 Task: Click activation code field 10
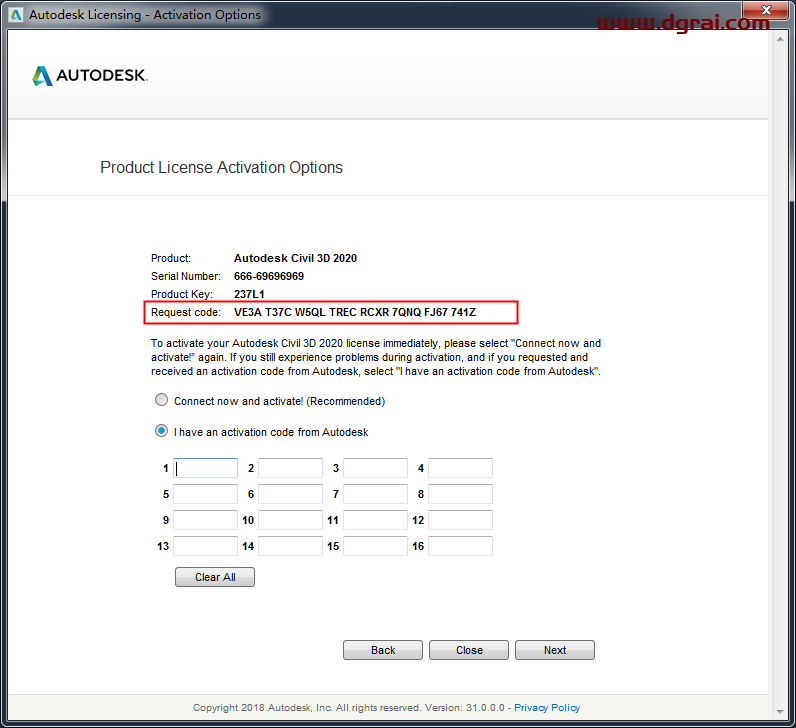[290, 520]
